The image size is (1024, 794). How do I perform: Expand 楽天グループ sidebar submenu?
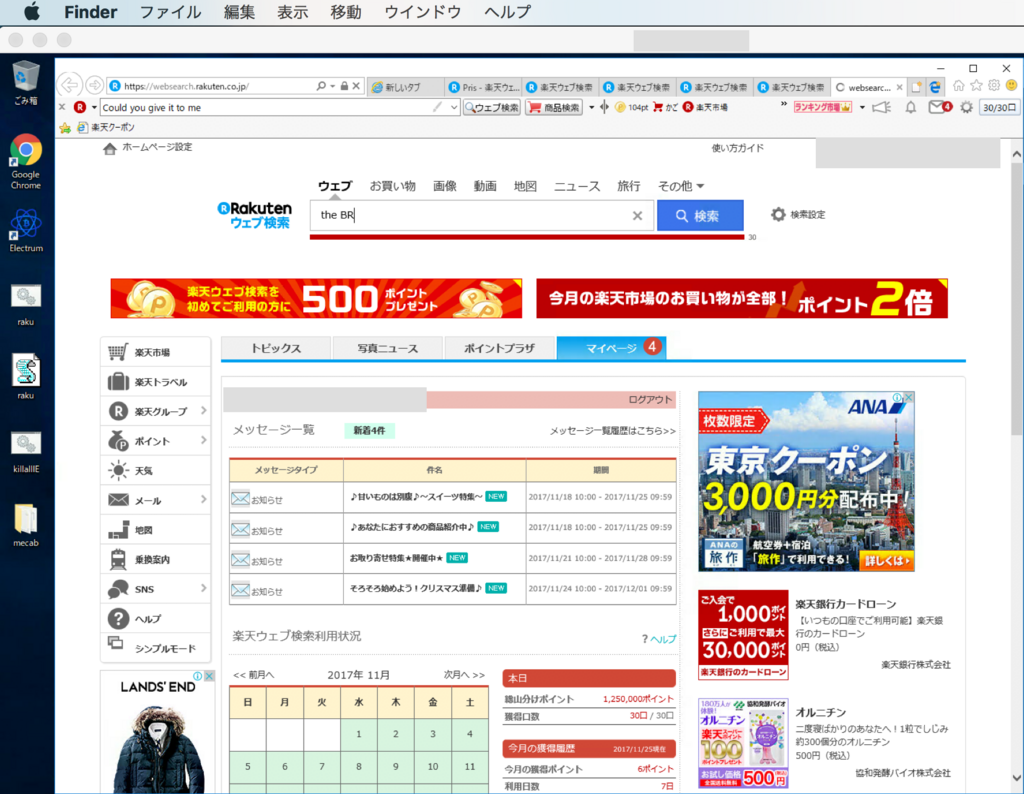point(203,411)
